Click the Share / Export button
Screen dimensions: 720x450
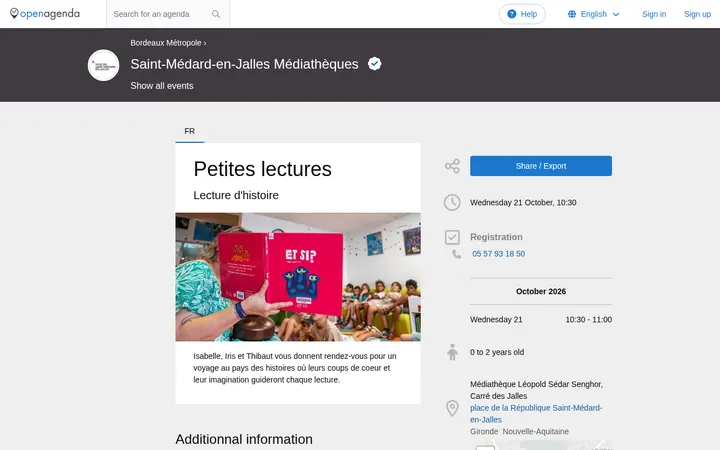541,166
